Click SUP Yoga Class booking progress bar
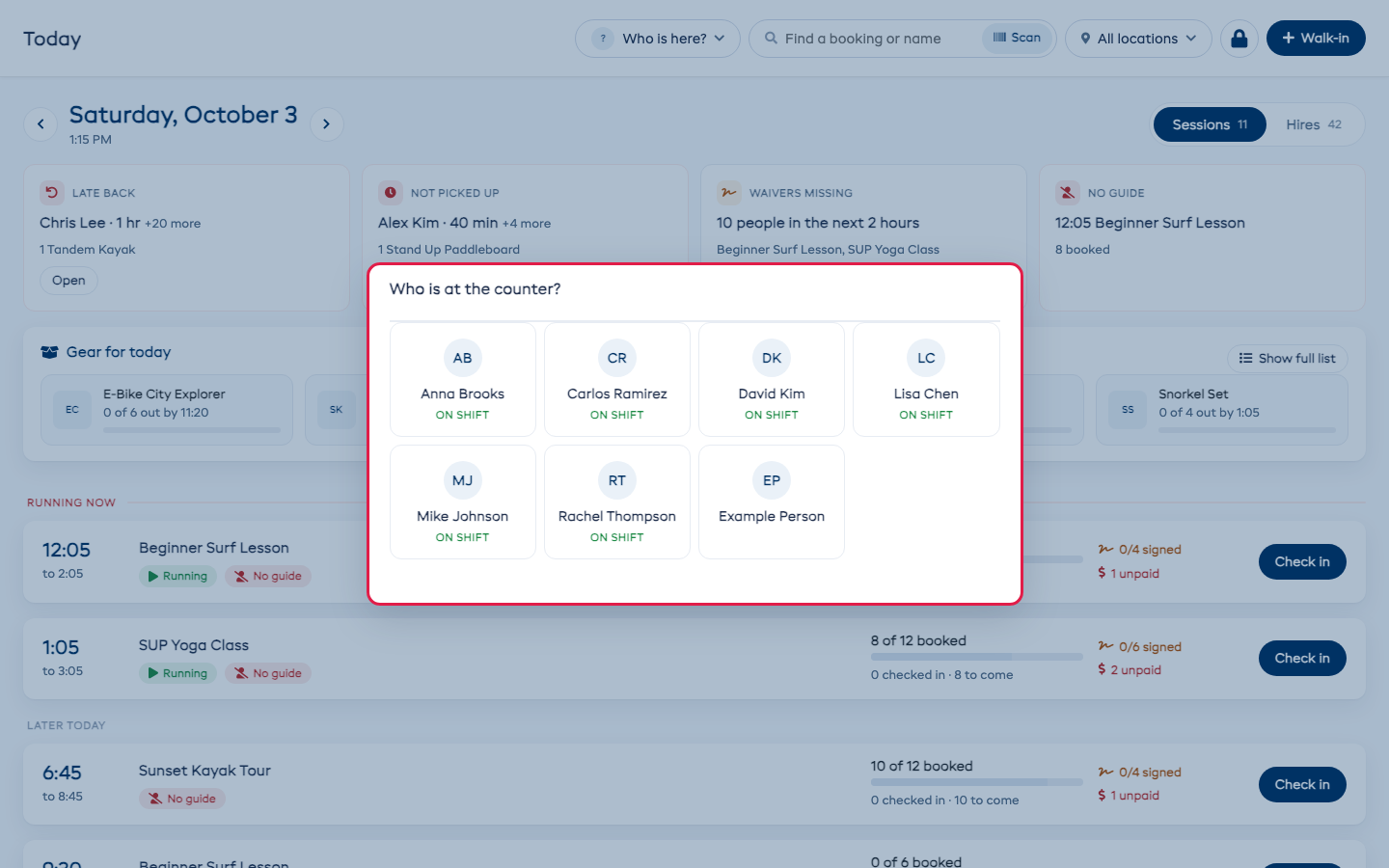This screenshot has width=1389, height=868. 976,657
